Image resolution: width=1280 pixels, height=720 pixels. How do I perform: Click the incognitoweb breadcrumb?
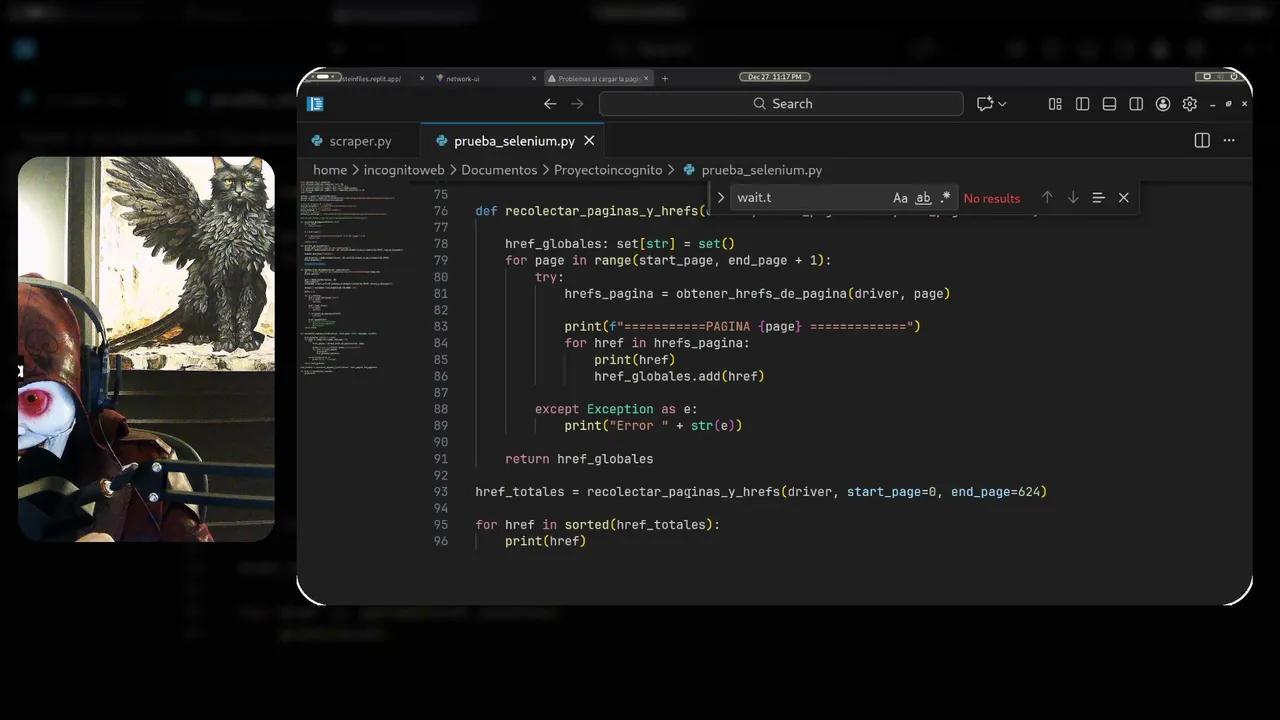[403, 170]
